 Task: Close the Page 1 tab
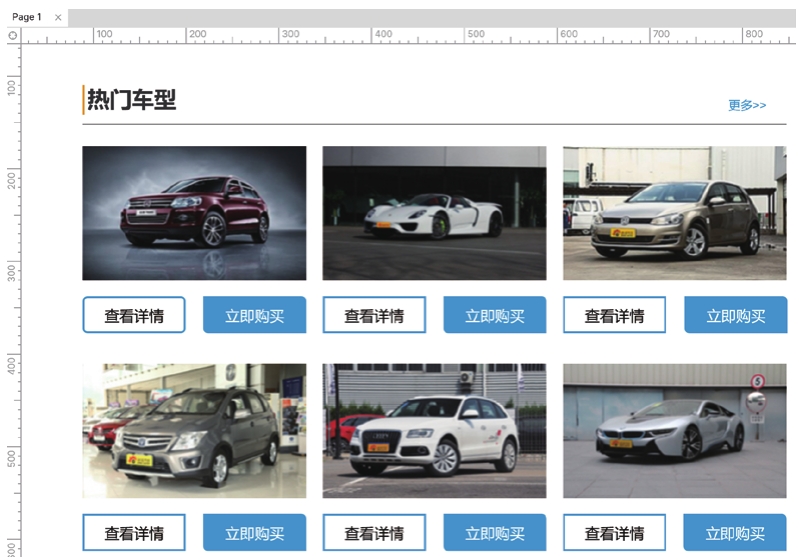click(x=58, y=17)
